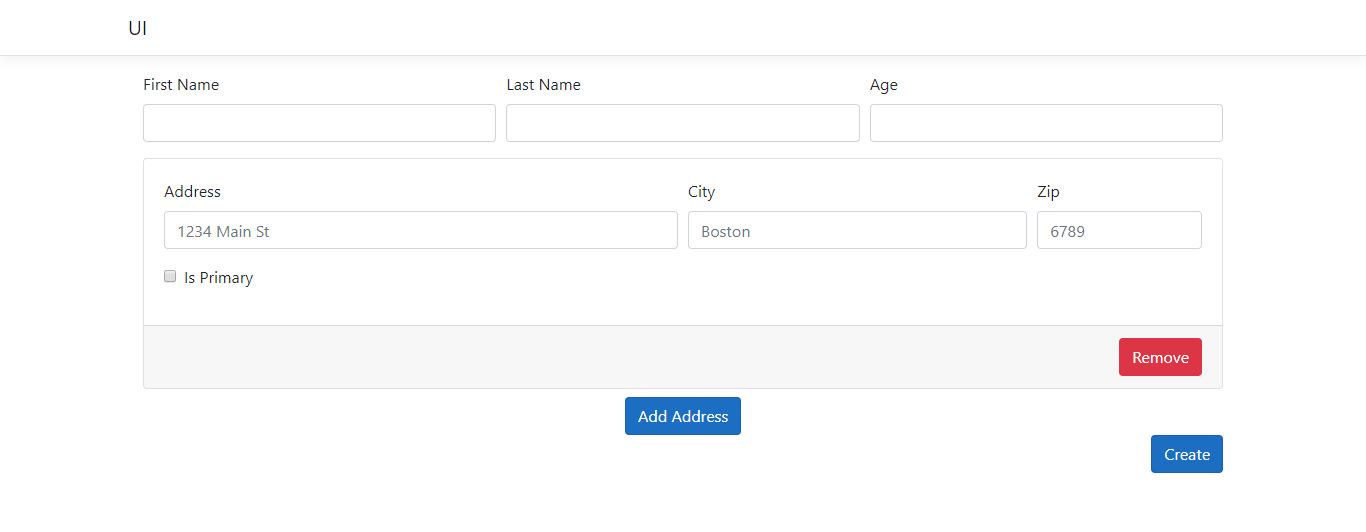This screenshot has width=1366, height=532.
Task: Select the Address field showing 1234 Main St
Action: pos(421,230)
